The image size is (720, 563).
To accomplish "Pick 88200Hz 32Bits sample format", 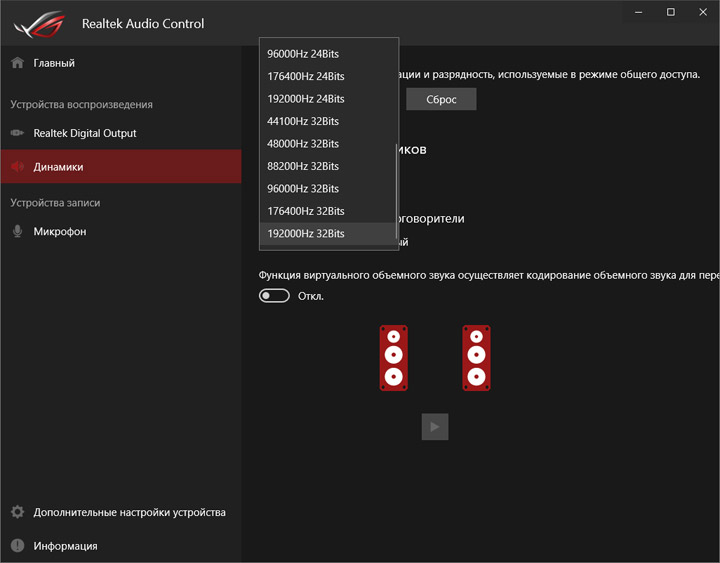I will 328,166.
